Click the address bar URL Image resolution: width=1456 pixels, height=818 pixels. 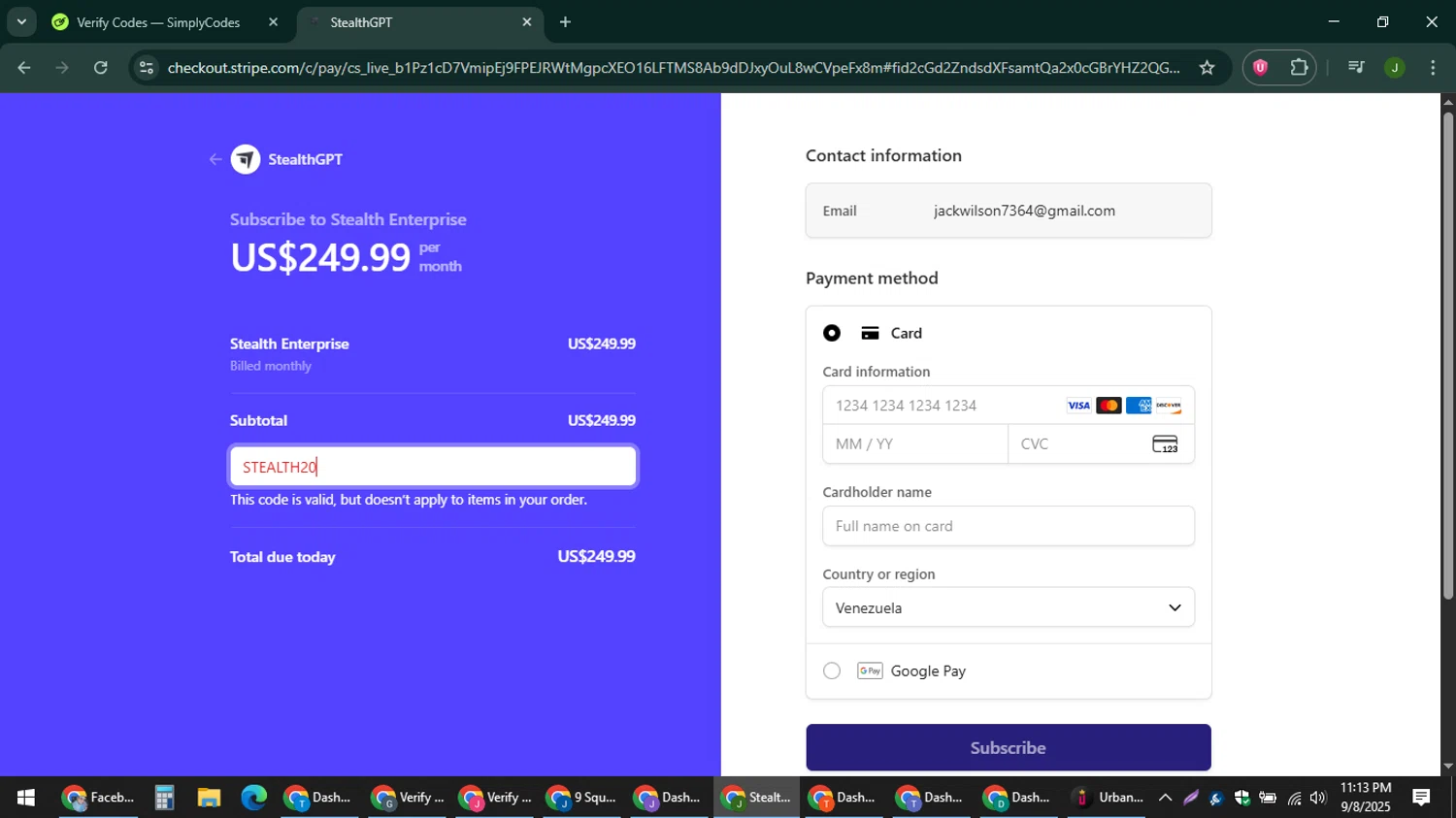674,67
